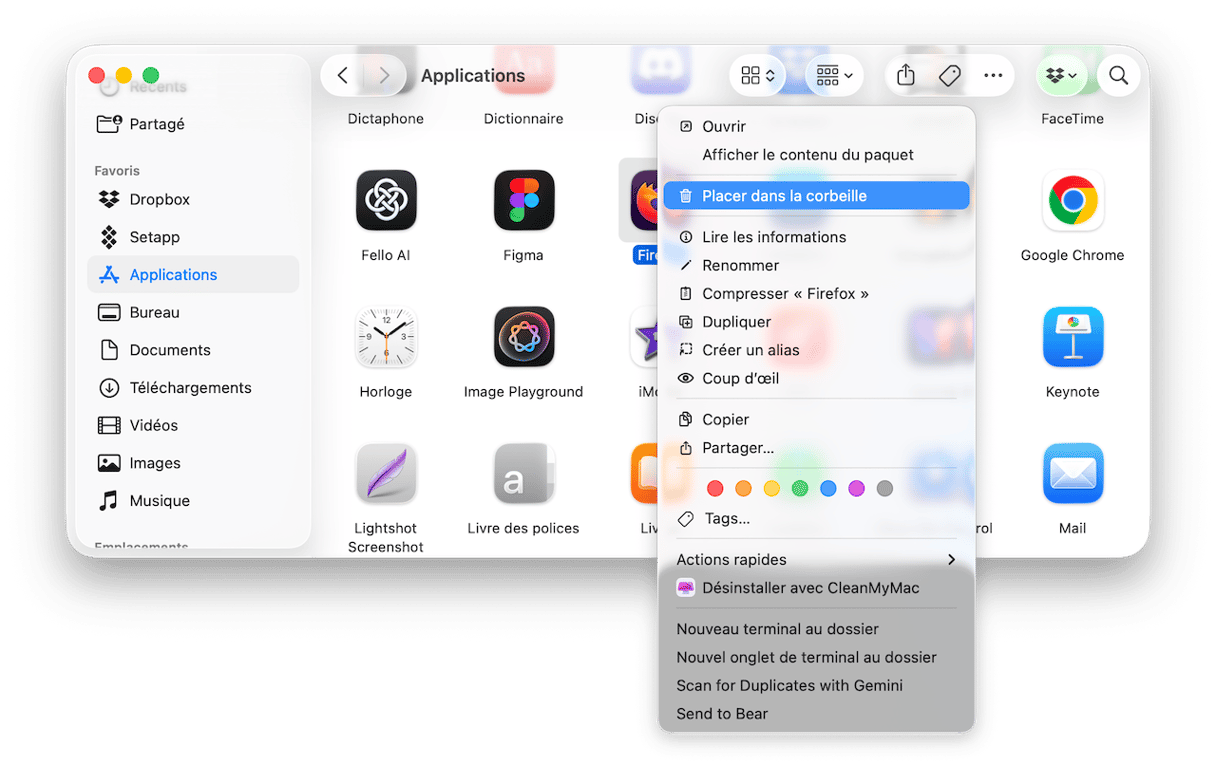The image size is (1216, 765).
Task: Go back with the left chevron button
Action: (x=343, y=75)
